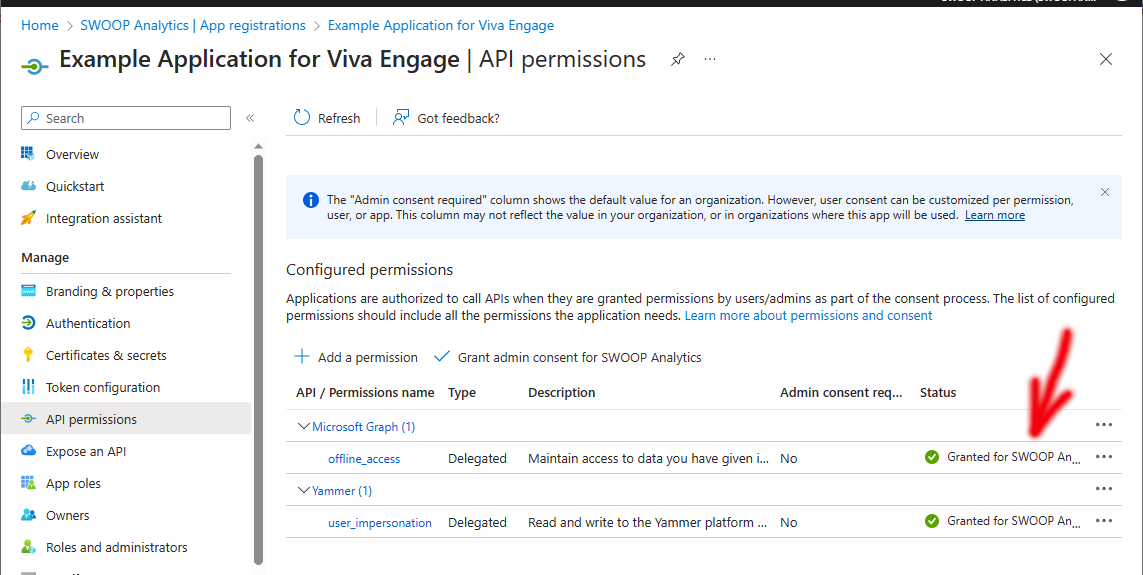Click the Token configuration icon
The image size is (1143, 575).
(28, 387)
